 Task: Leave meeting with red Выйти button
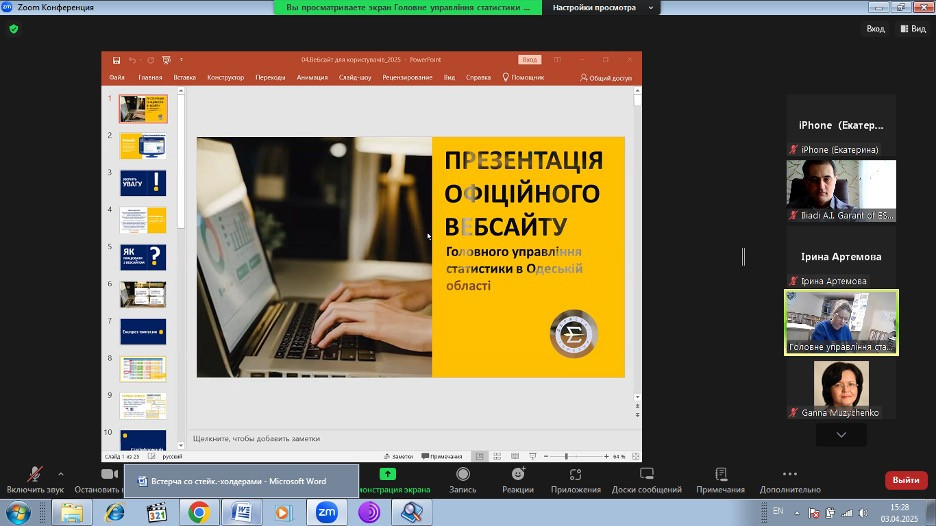tap(906, 480)
